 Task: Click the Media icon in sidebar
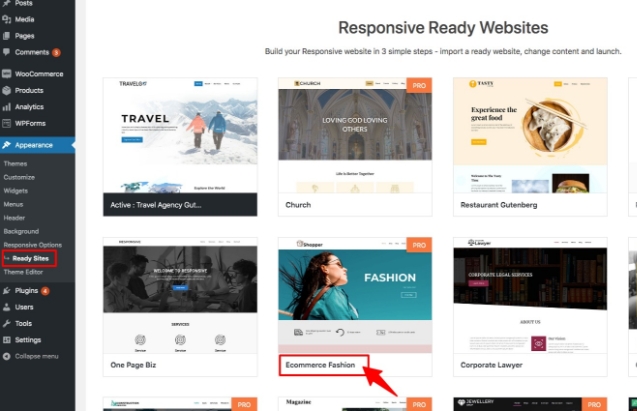pyautogui.click(x=7, y=19)
